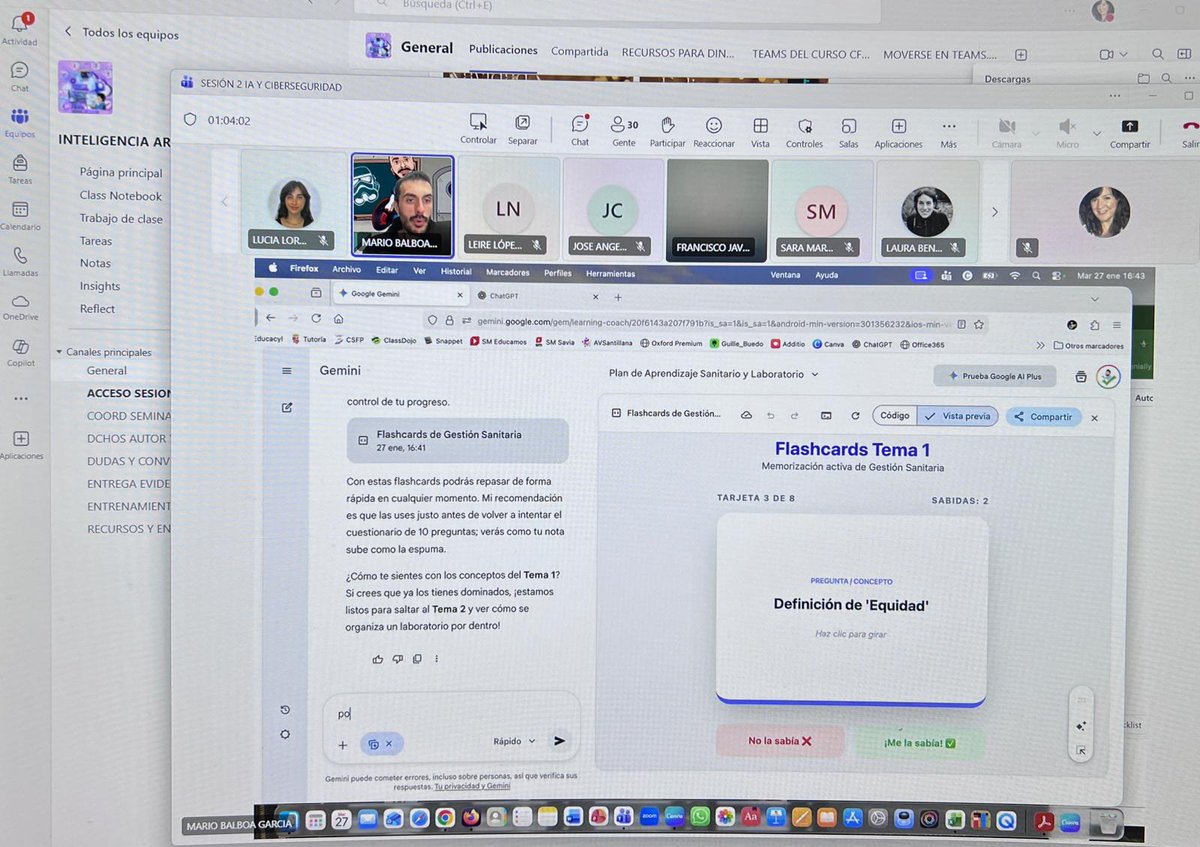1200x847 pixels.
Task: Open Aplicaciones in the Teams left sidebar
Action: (21, 445)
